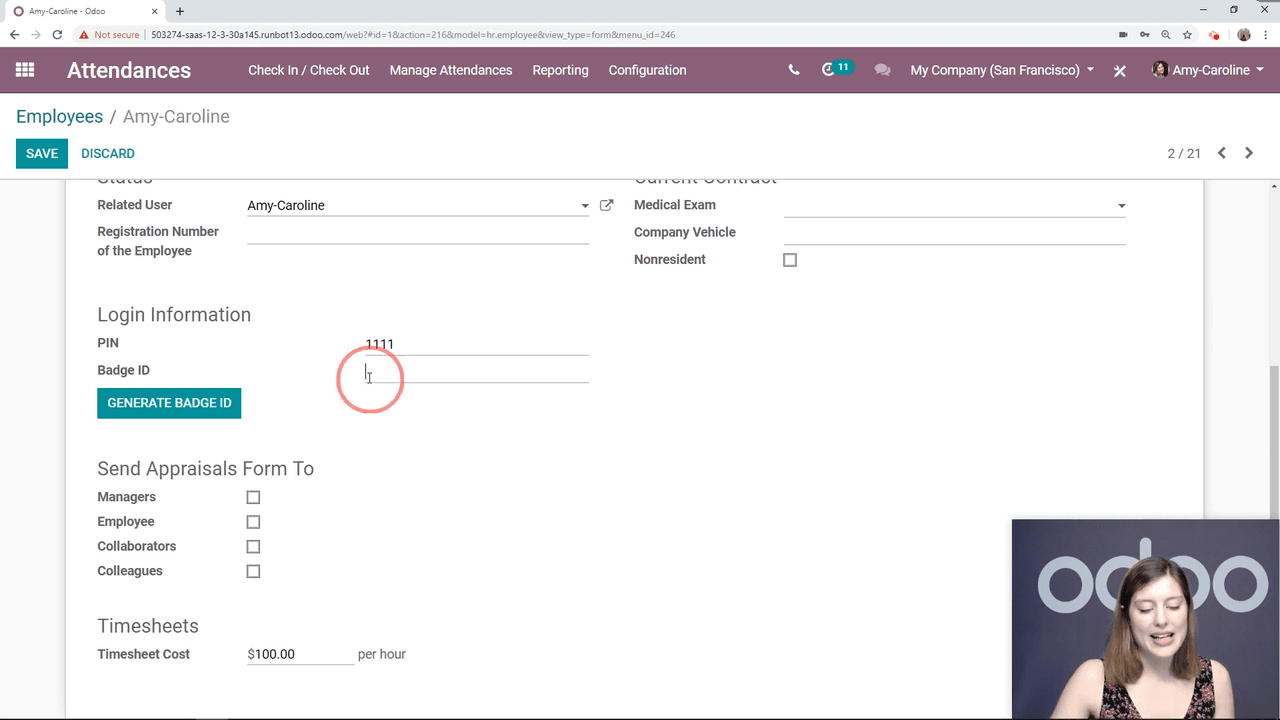This screenshot has height=720, width=1280.
Task: Open the activities clock icon with badge 11
Action: 829,70
